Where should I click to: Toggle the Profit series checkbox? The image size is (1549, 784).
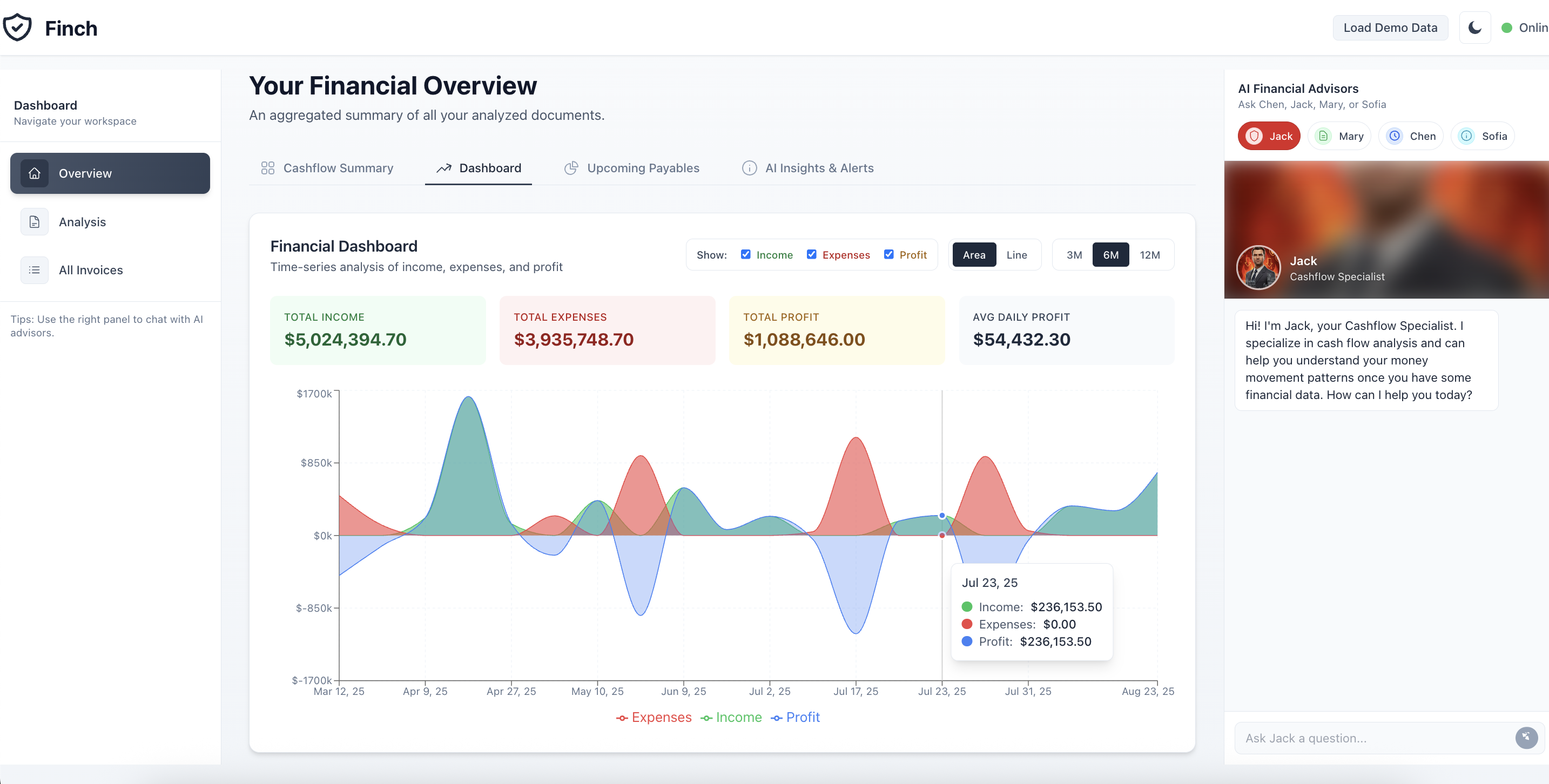pyautogui.click(x=889, y=254)
